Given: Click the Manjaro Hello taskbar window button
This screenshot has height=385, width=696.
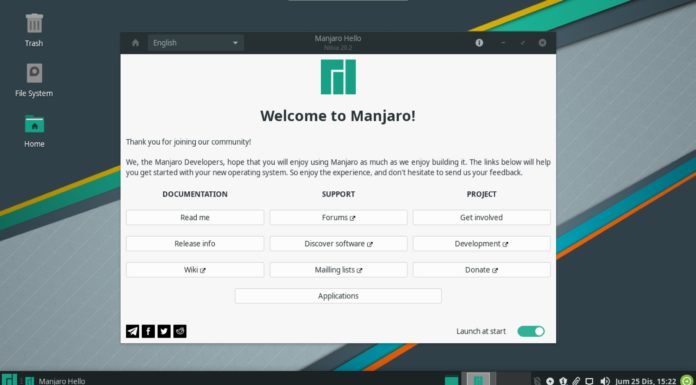Looking at the screenshot, I should pos(55,381).
